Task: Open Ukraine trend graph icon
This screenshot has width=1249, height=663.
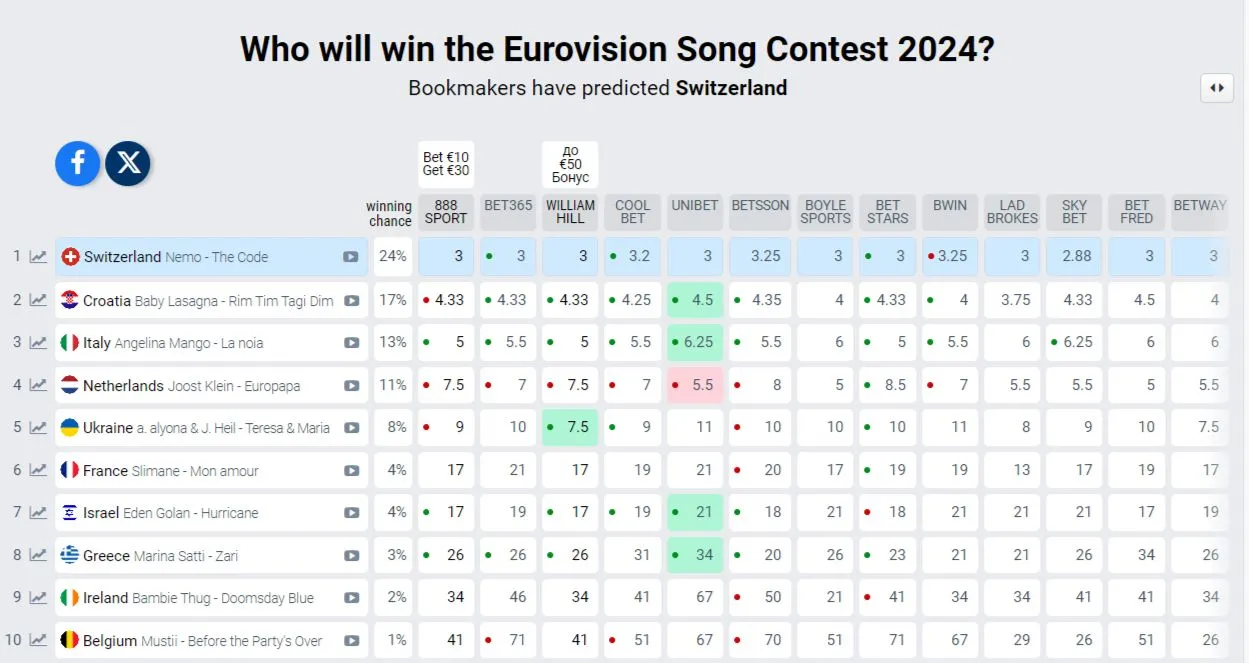Action: [x=38, y=428]
